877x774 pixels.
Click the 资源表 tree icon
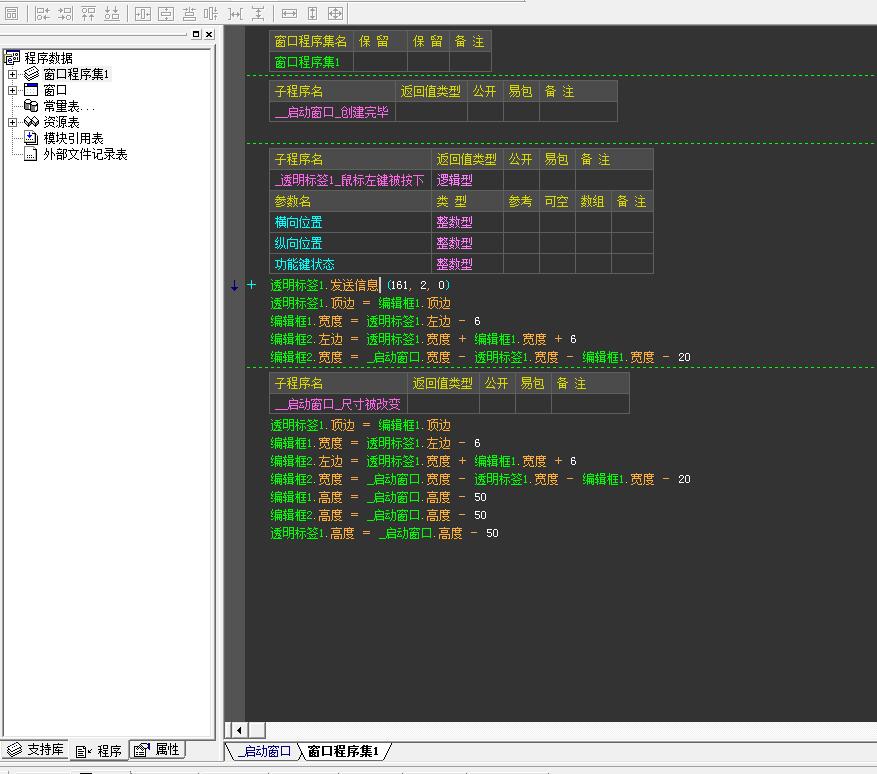(x=31, y=121)
